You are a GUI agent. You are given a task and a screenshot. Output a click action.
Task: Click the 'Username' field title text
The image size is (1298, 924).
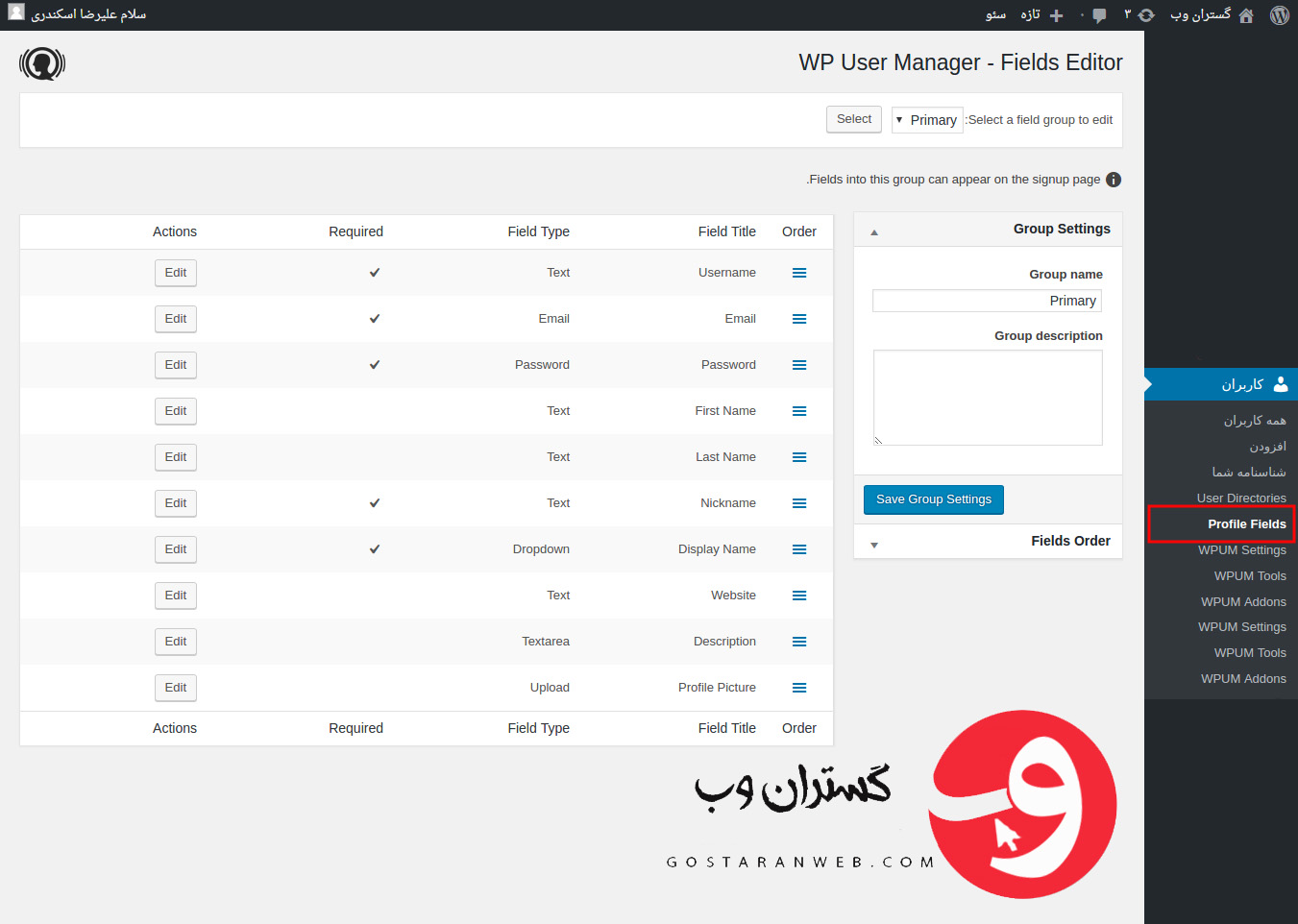click(x=727, y=273)
